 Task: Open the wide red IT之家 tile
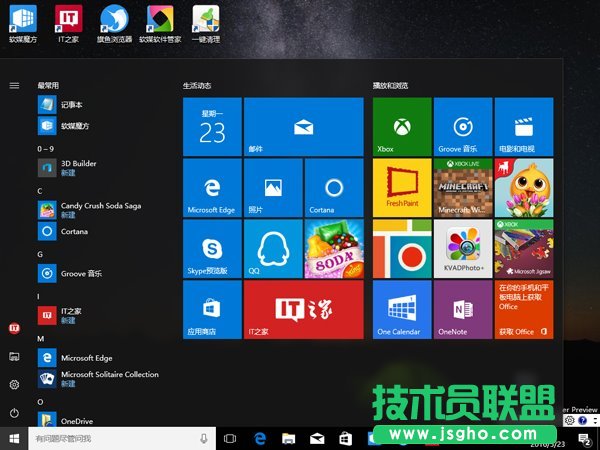coord(304,310)
